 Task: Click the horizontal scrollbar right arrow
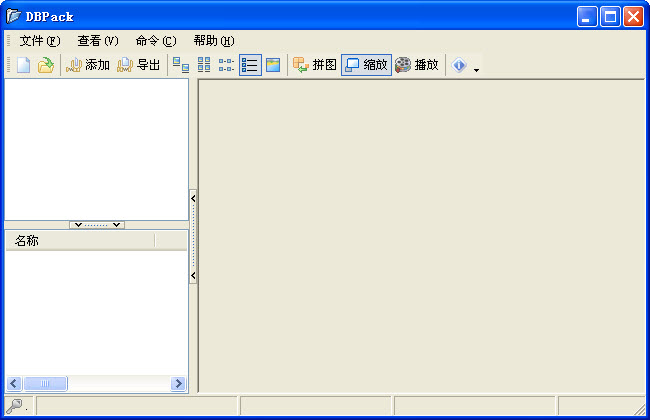point(179,384)
